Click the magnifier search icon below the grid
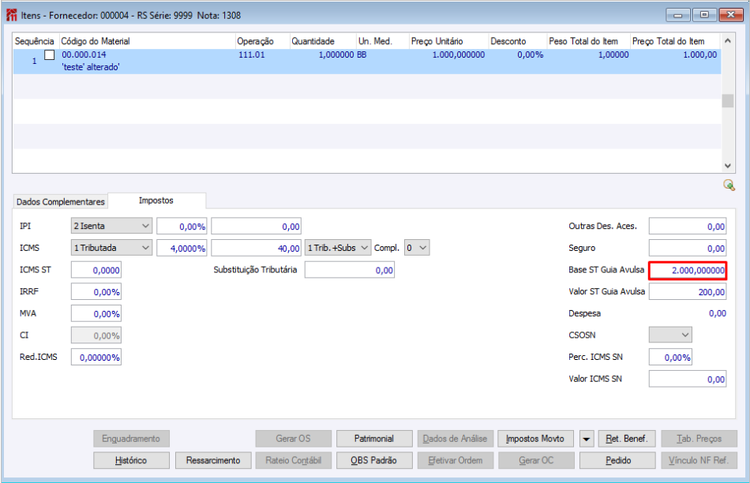 [x=729, y=185]
